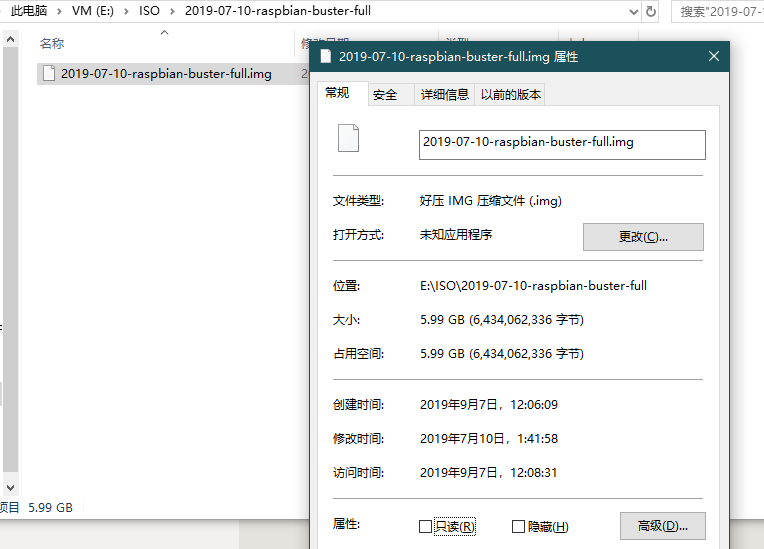Click the large file icon in properties dialog
This screenshot has width=764, height=549.
[348, 138]
